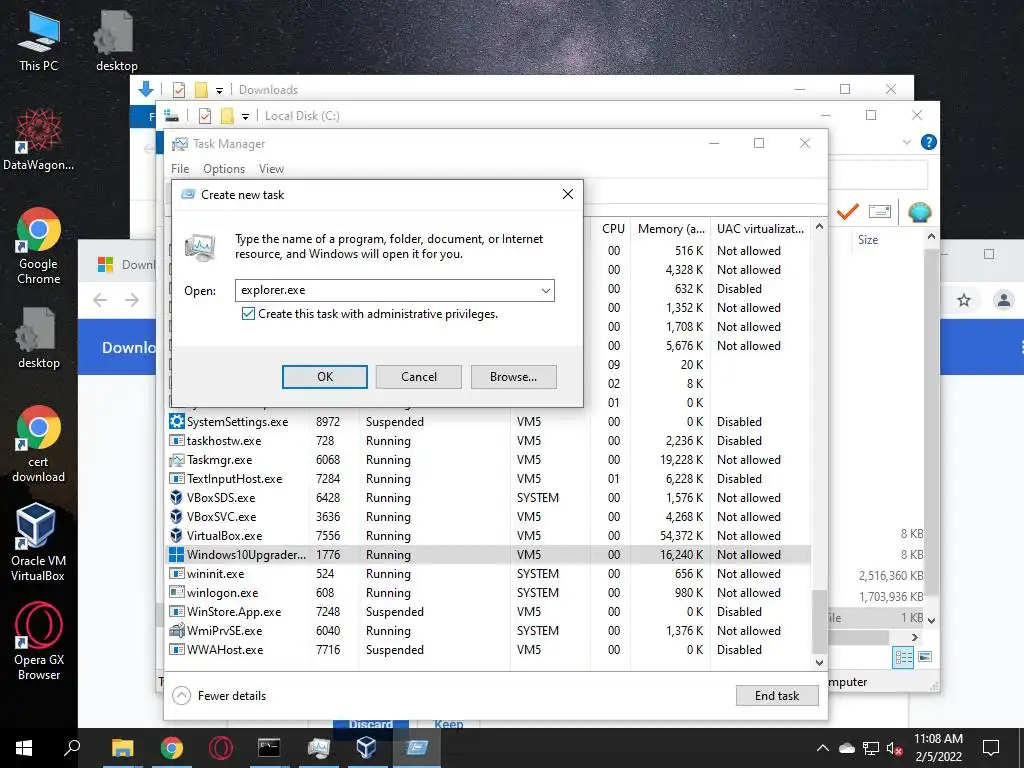Click Task Manager scroll down arrow
The width and height of the screenshot is (1024, 768).
point(819,662)
